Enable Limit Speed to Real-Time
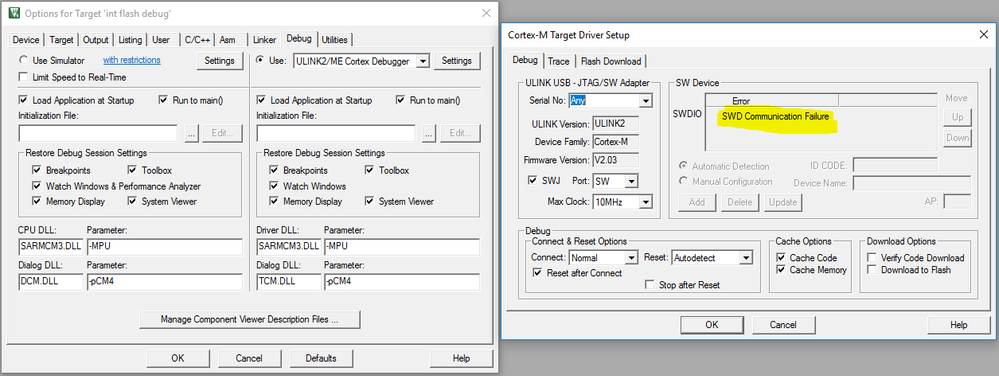 pyautogui.click(x=24, y=77)
